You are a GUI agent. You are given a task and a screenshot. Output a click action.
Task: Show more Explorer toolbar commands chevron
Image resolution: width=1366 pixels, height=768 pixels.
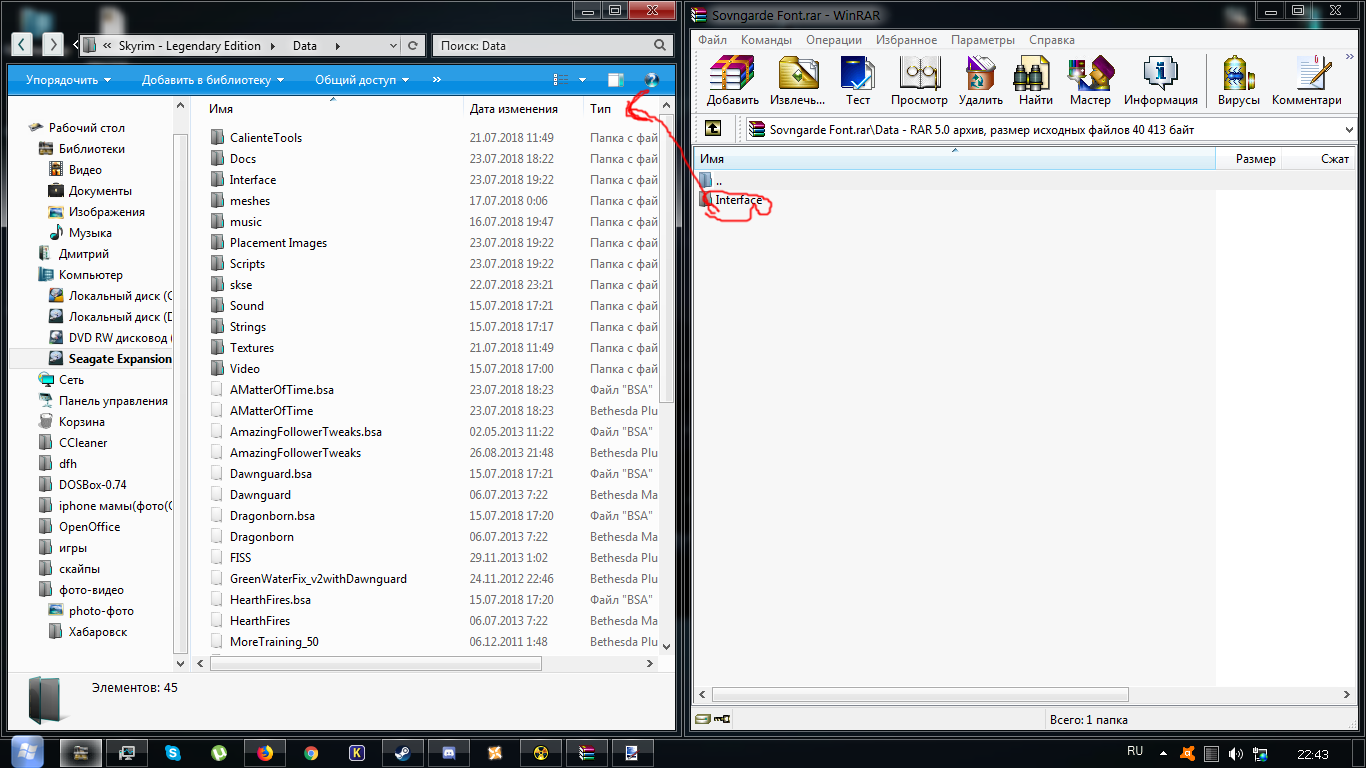pyautogui.click(x=437, y=80)
